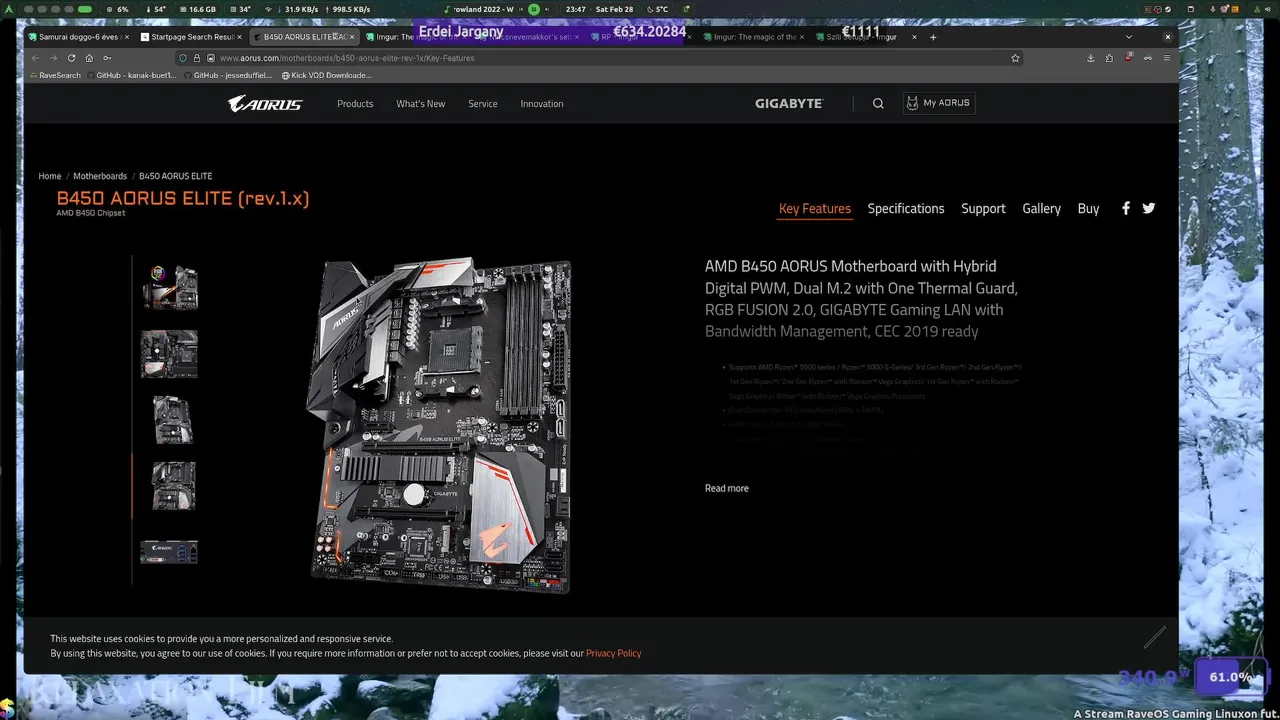This screenshot has width=1280, height=720.
Task: Select the rear I/O panel thumbnail
Action: (x=170, y=552)
